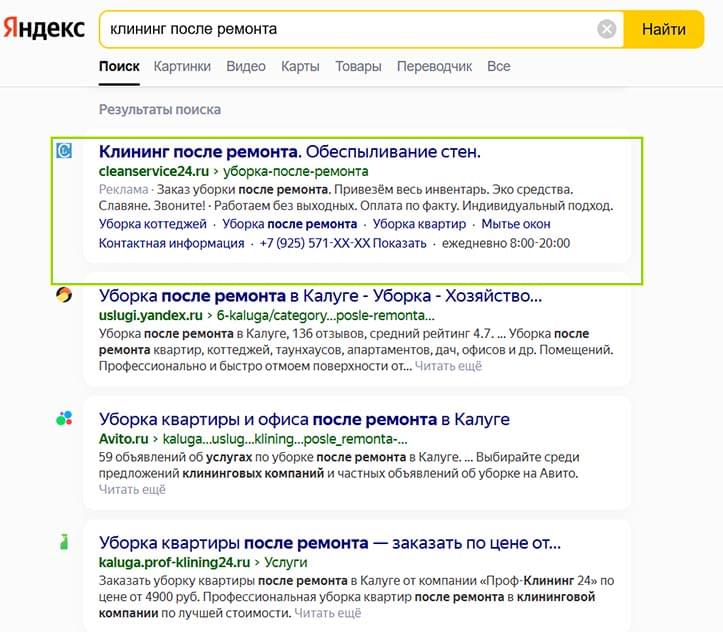Click the cleanservice24.ru domain link
This screenshot has height=632, width=723.
(154, 171)
